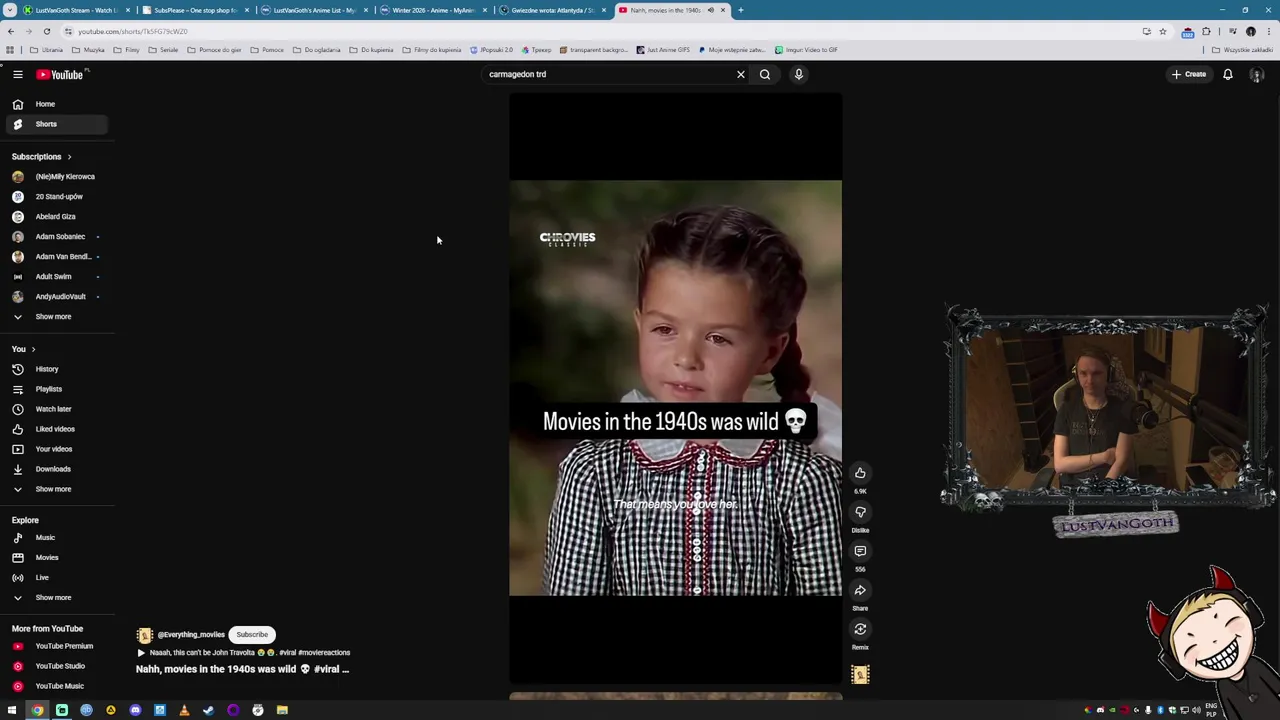Screen dimensions: 1280x720
Task: Mute the YouTube tab speaker icon
Action: point(711,10)
